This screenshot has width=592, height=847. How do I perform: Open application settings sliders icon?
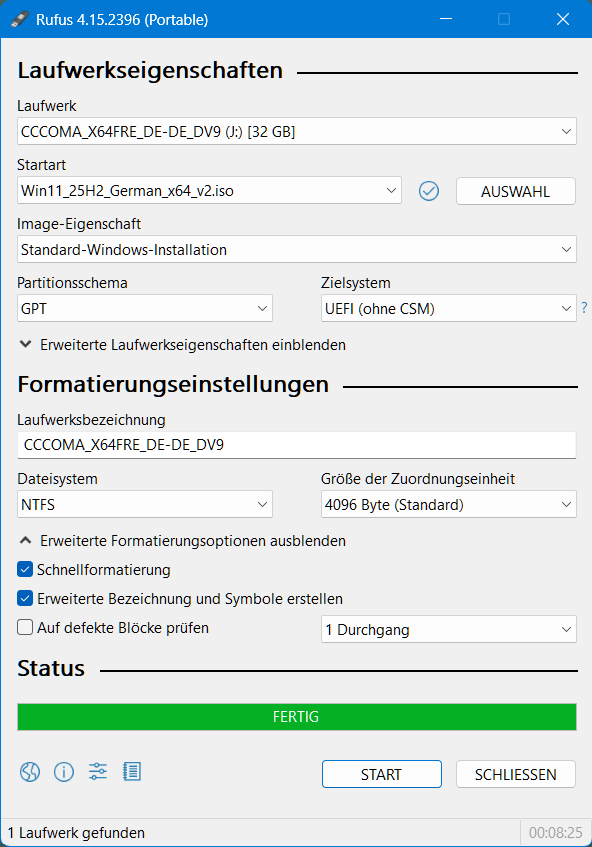pos(98,772)
